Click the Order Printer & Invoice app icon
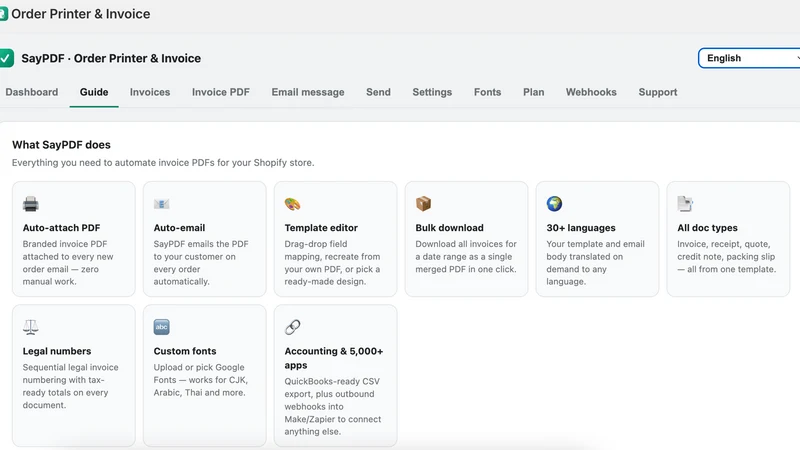Viewport: 800px width, 450px height. (3, 14)
